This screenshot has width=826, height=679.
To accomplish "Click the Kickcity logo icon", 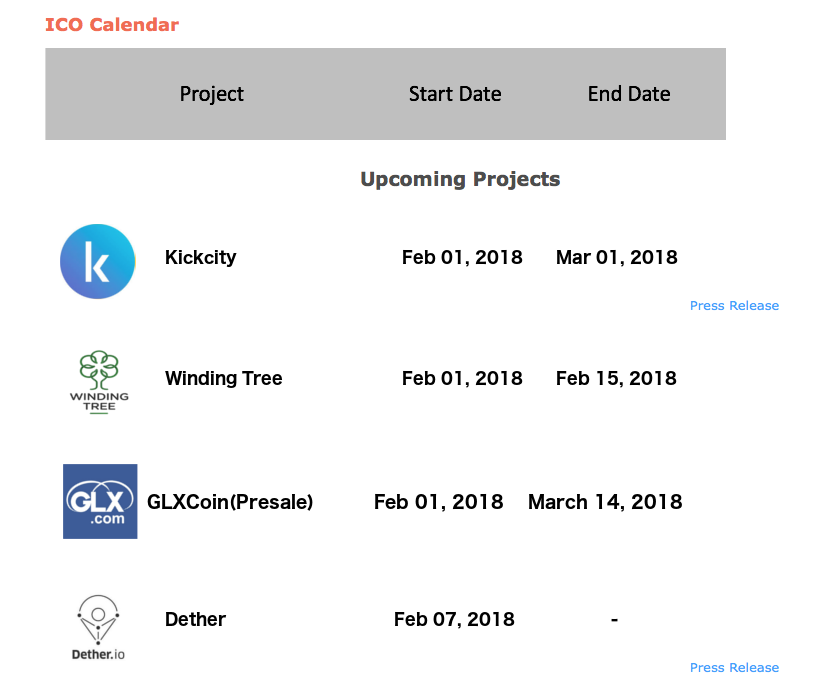I will 97,261.
